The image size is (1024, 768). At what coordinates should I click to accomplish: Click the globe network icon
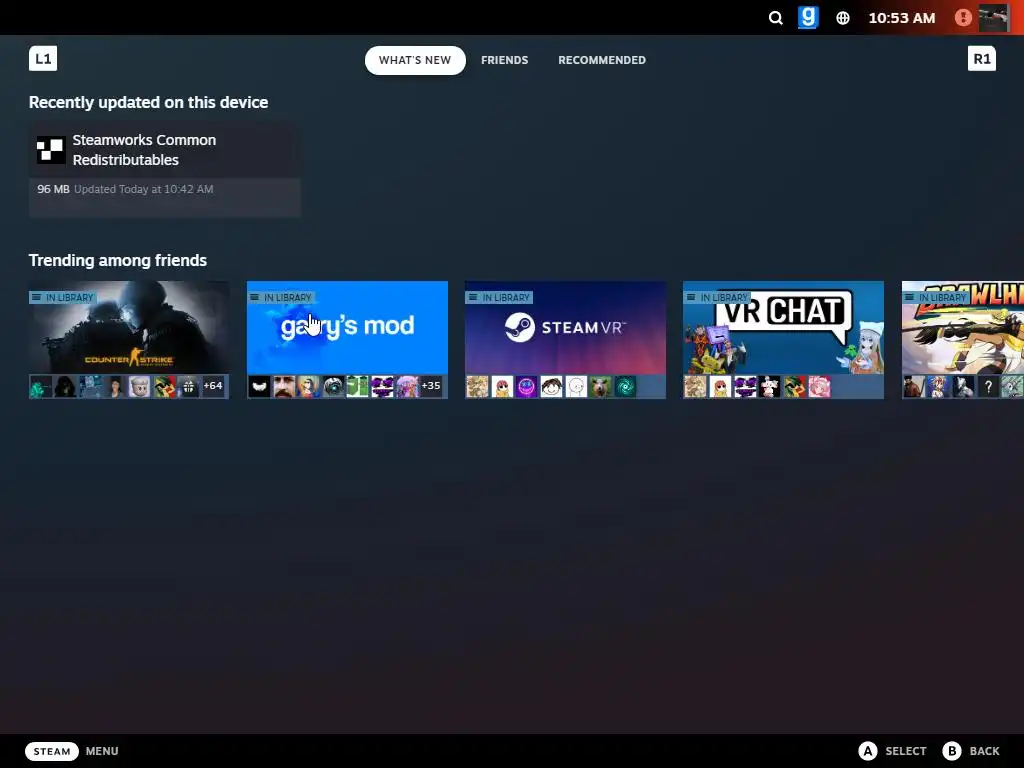(x=843, y=18)
